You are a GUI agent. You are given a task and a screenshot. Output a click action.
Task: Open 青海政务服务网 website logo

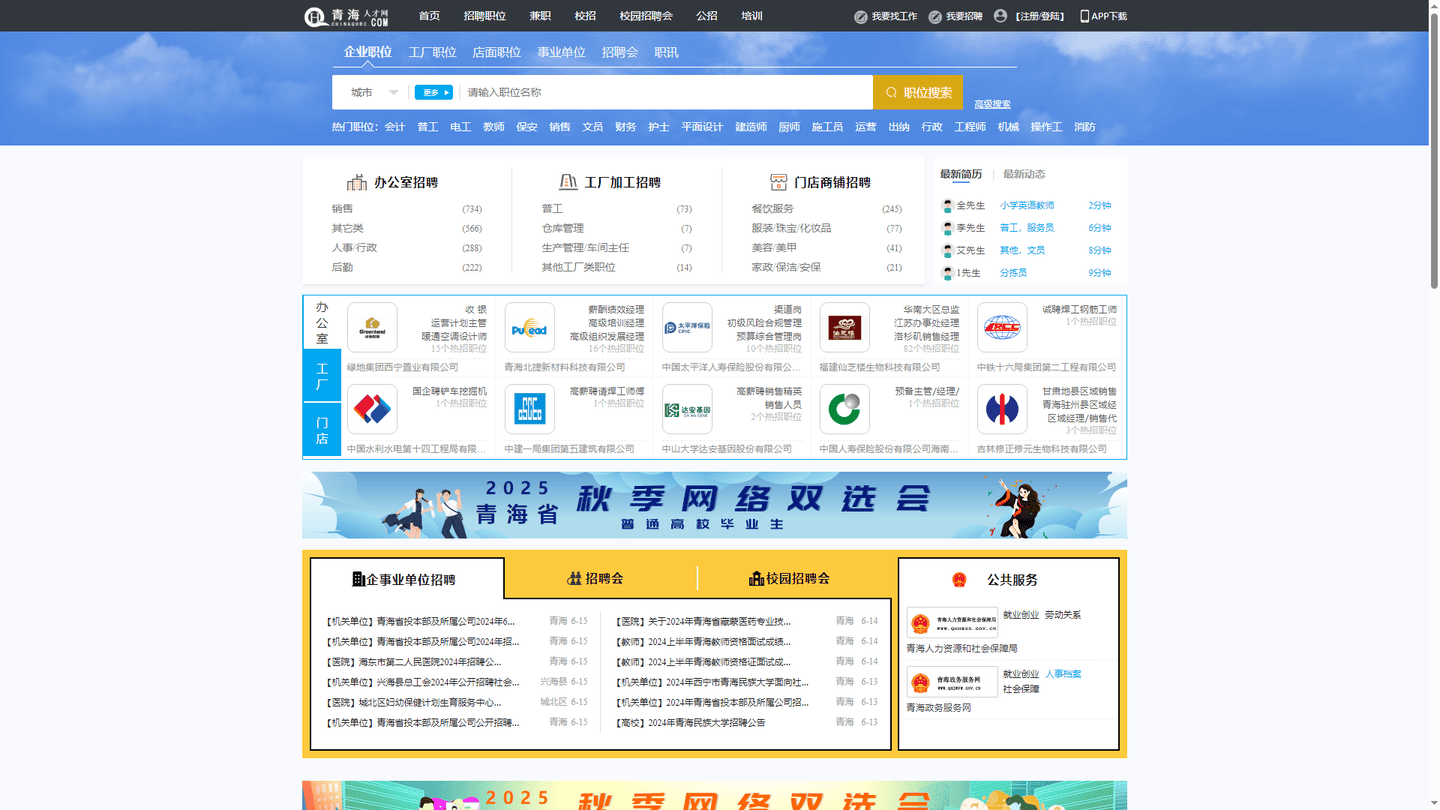(952, 682)
